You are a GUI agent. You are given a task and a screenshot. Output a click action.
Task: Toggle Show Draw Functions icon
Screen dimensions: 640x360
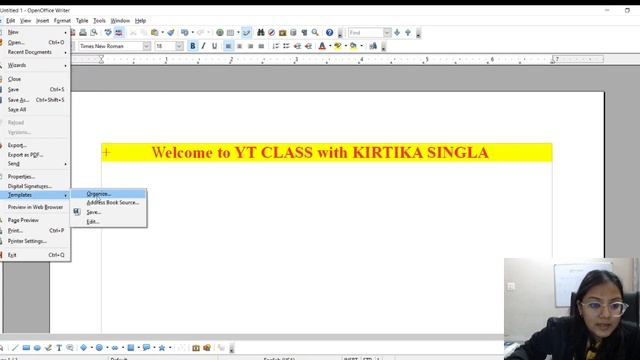(246, 33)
